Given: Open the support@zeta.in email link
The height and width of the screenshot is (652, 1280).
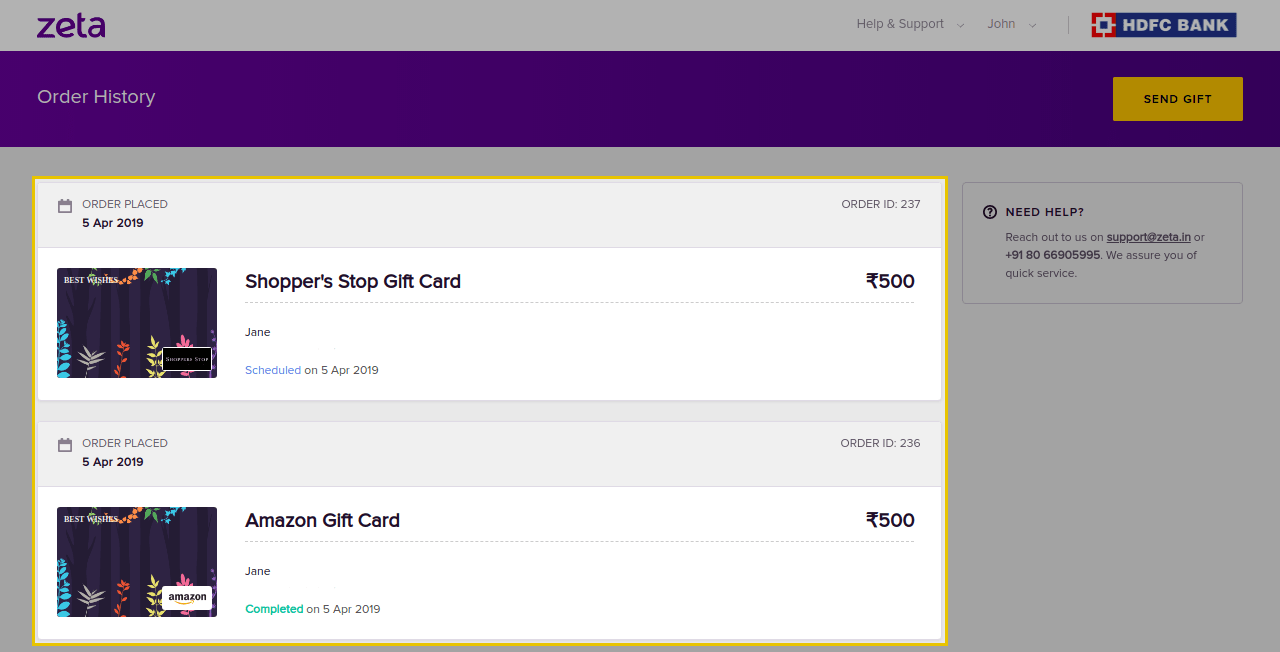Looking at the screenshot, I should point(1148,237).
